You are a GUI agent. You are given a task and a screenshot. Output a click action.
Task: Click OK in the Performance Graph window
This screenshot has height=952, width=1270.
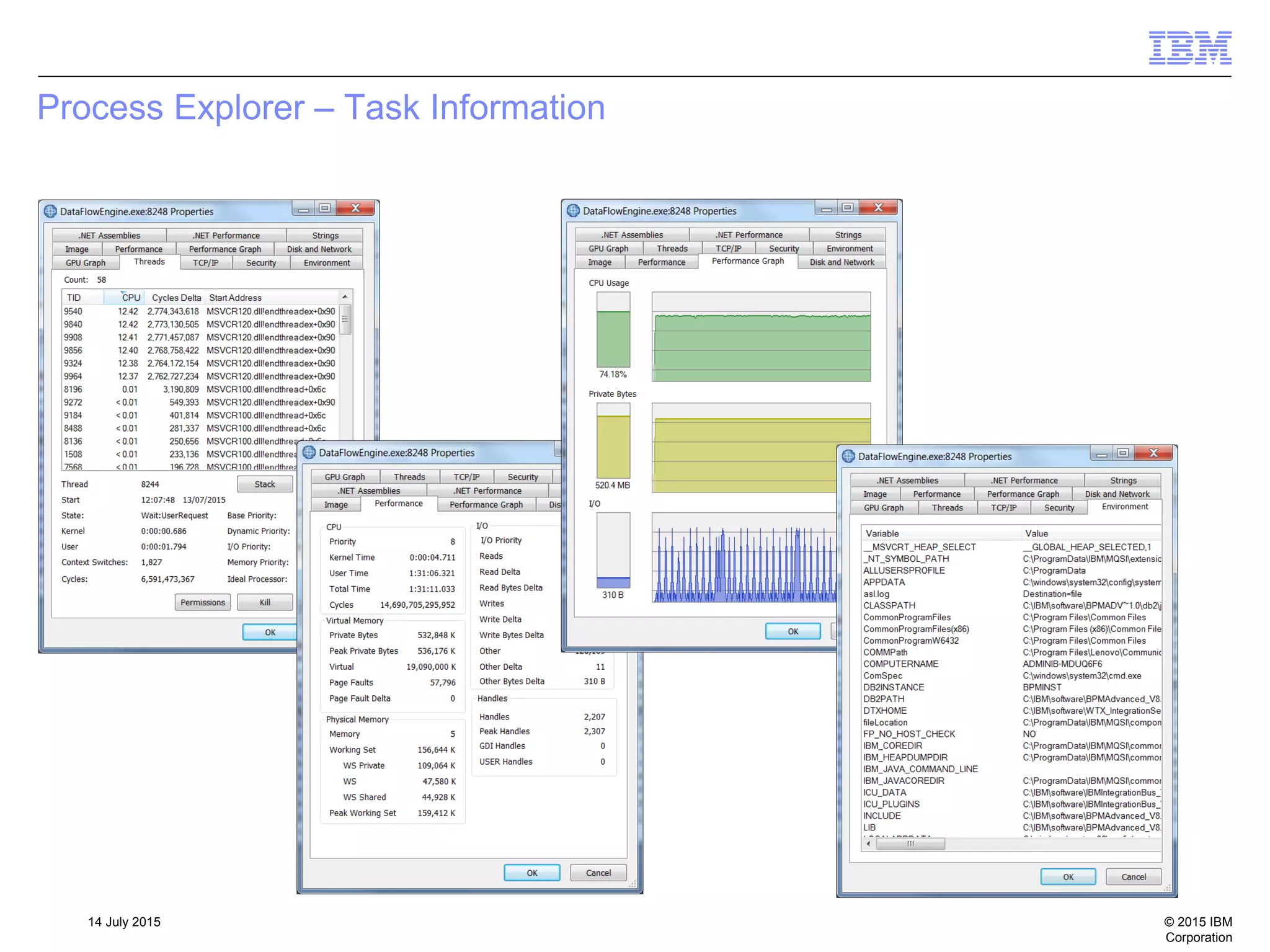click(793, 631)
